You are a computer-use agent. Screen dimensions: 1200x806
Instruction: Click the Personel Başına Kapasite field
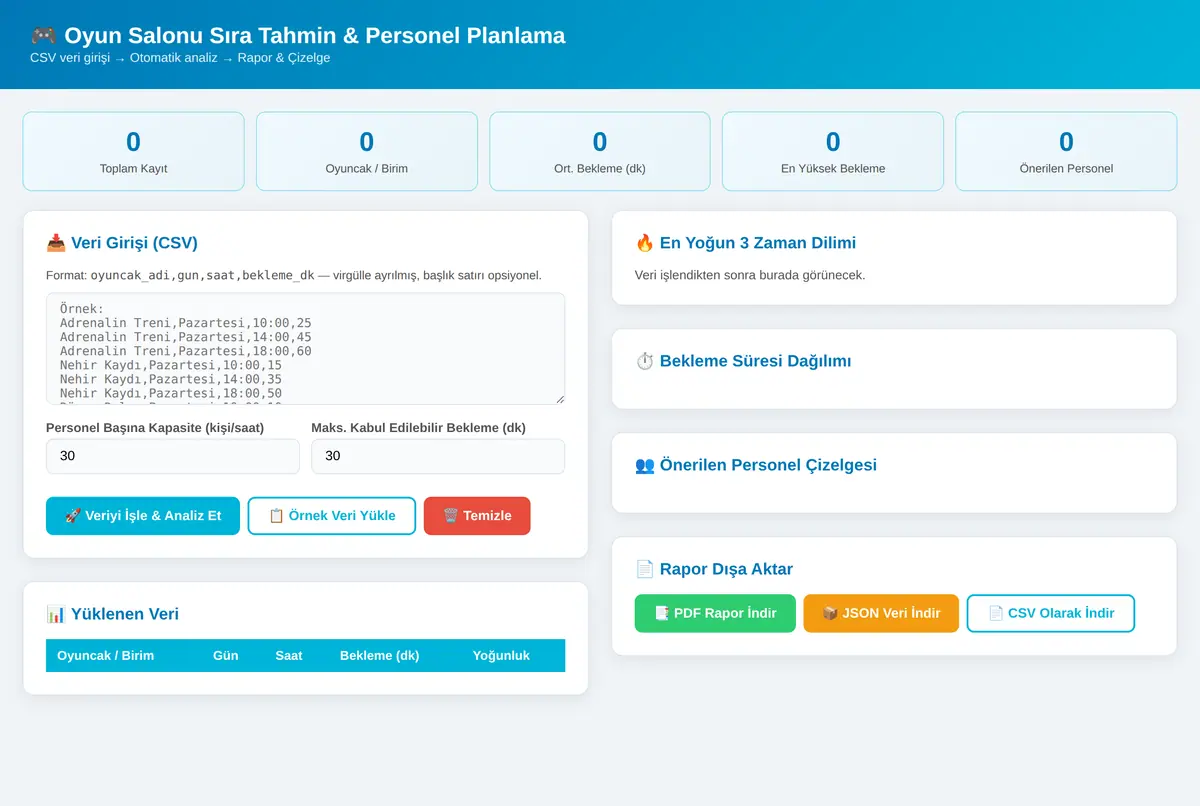coord(173,456)
